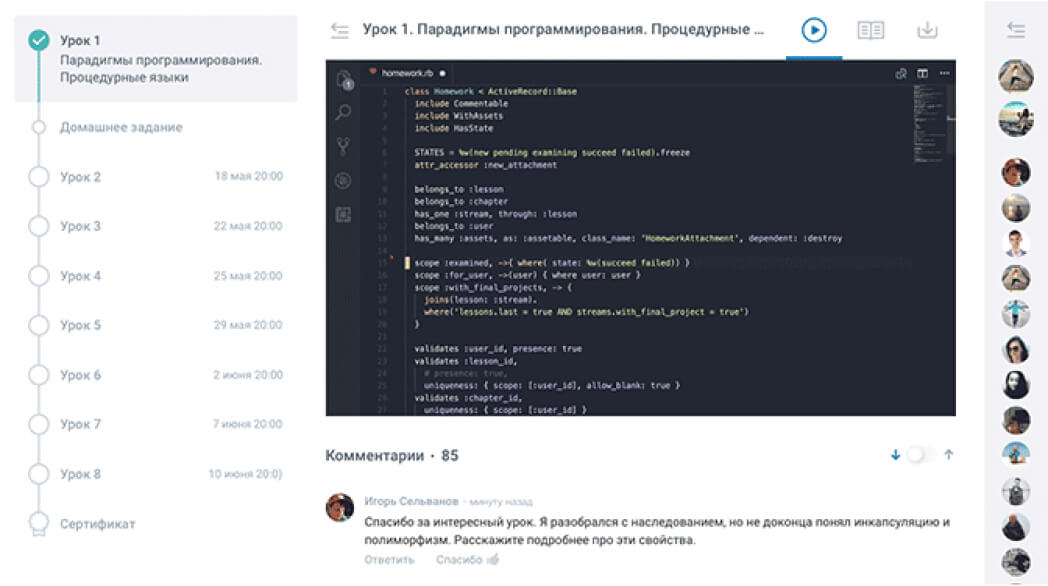The height and width of the screenshot is (586, 1048).
Task: Collapse participants panel with its top arrow icon
Action: pyautogui.click(x=1016, y=30)
